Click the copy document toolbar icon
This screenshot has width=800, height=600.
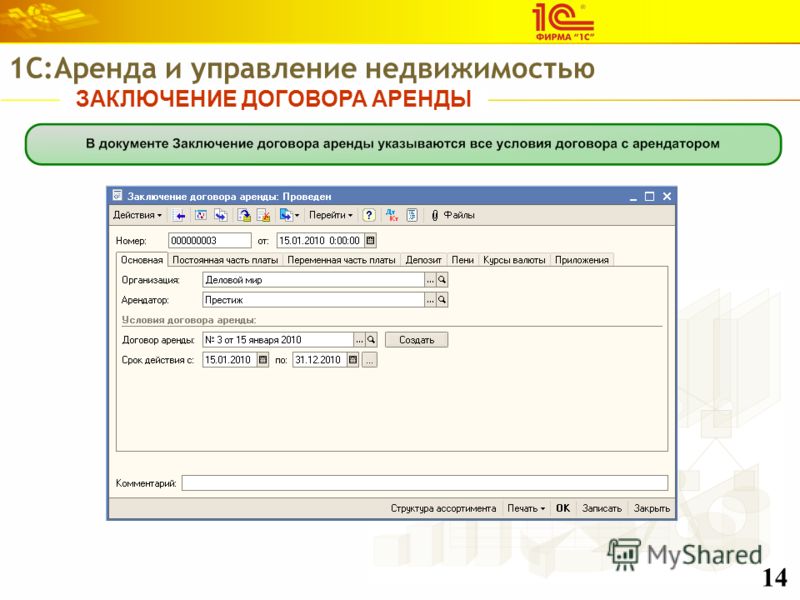[x=221, y=215]
